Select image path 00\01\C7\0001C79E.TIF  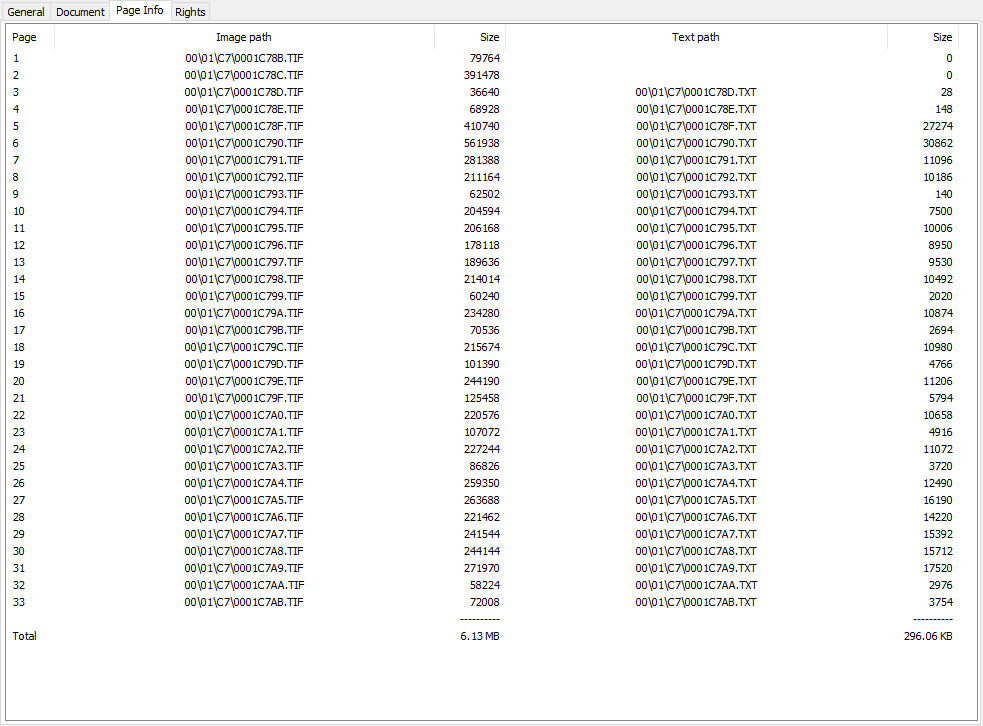(244, 381)
